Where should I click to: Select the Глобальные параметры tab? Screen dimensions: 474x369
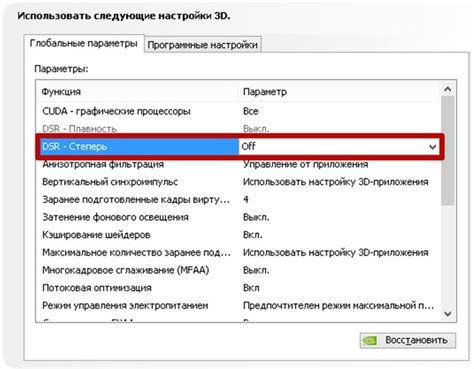[84, 43]
